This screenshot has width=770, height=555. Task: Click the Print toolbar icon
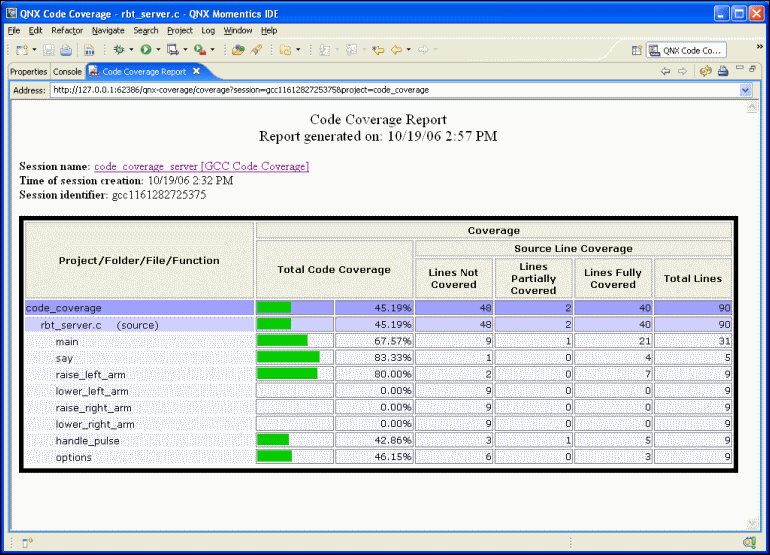tap(66, 50)
